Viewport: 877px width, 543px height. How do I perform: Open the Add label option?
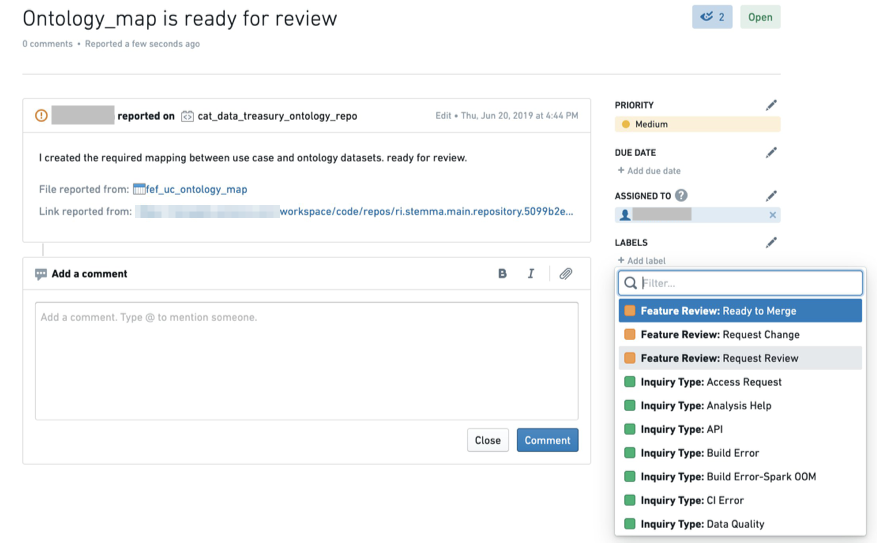click(x=642, y=261)
